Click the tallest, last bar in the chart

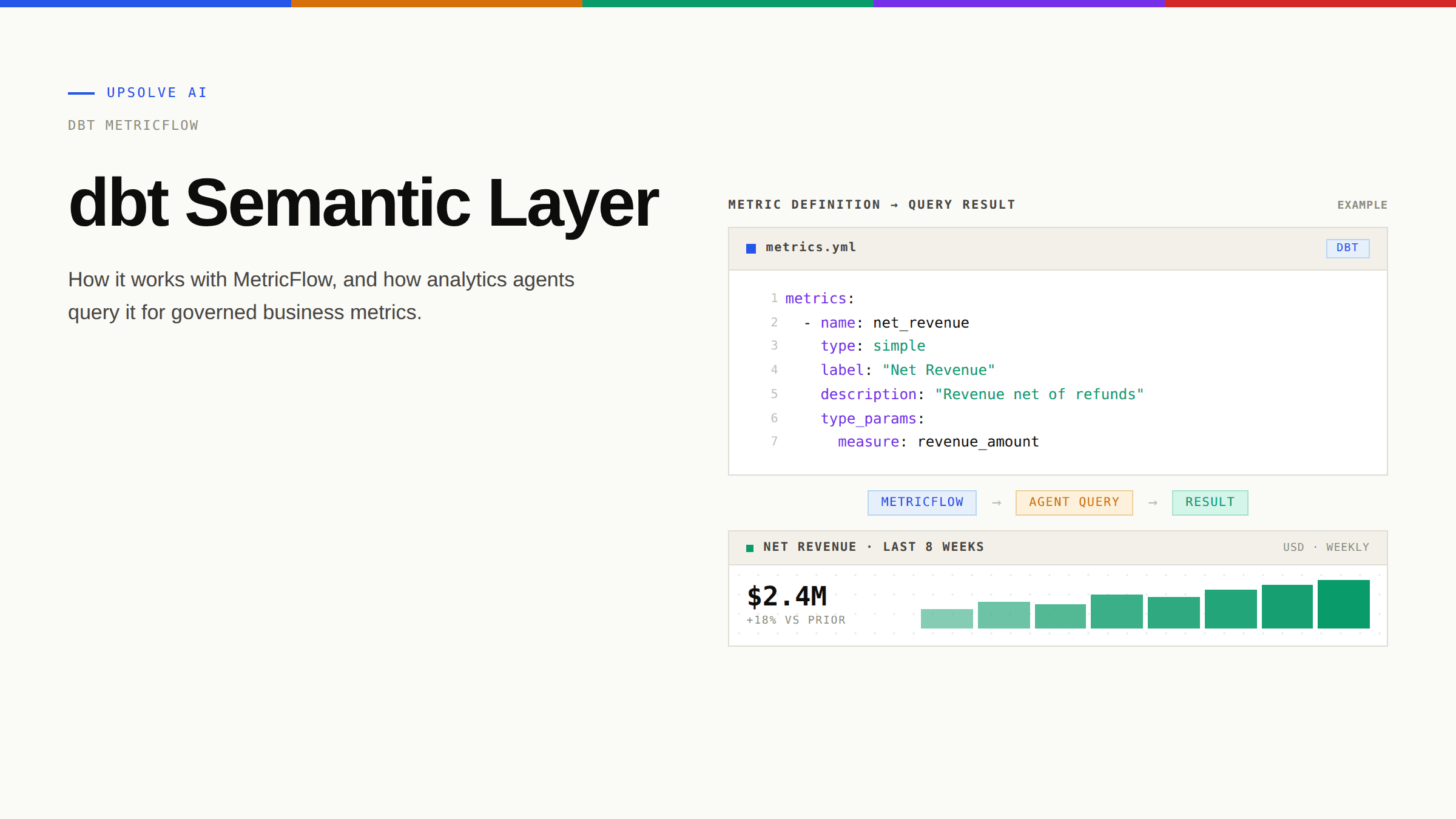(1343, 604)
